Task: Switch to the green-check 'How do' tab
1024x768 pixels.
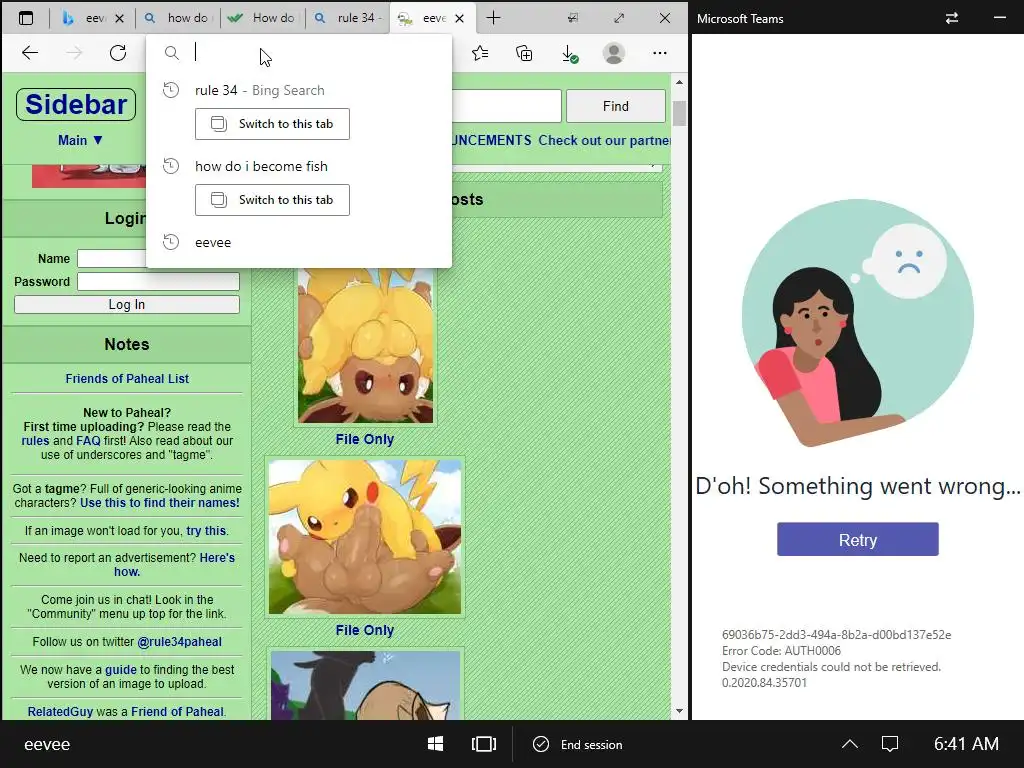Action: 263,18
